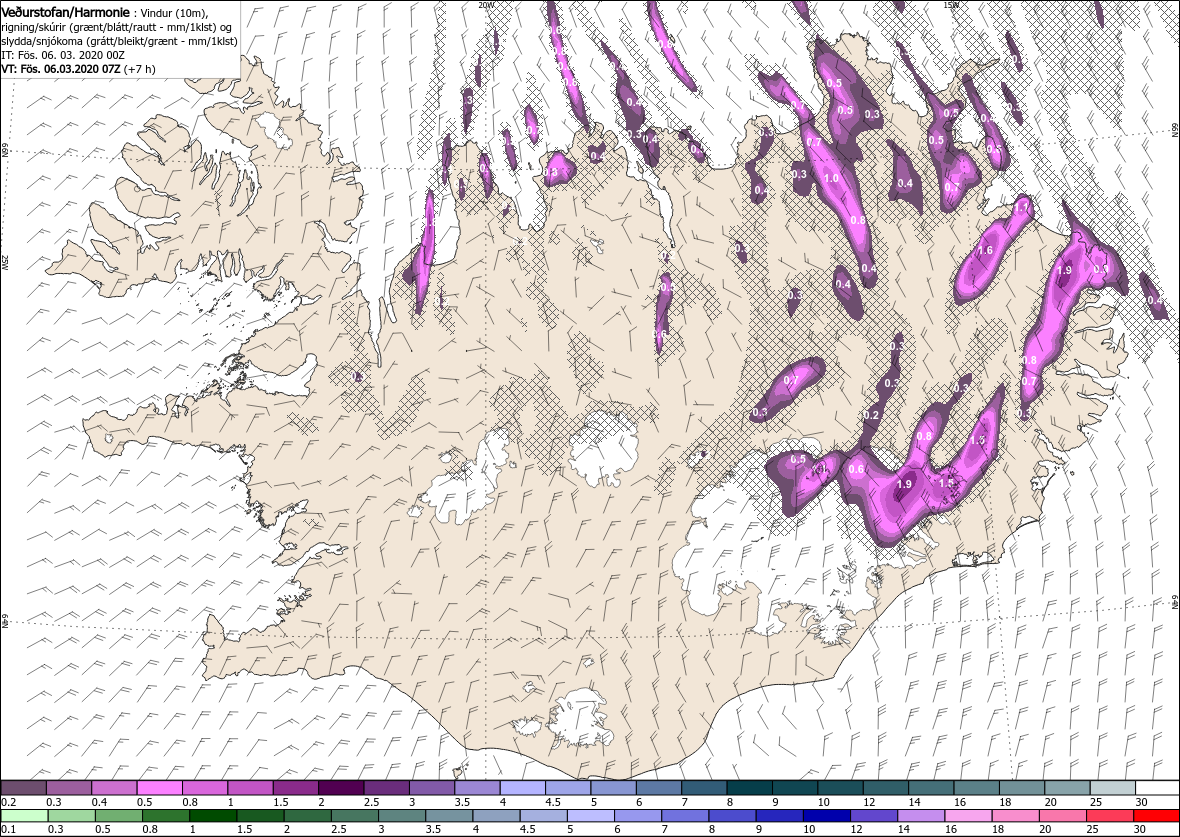Click the 1.0 precipitation value on map

point(832,178)
